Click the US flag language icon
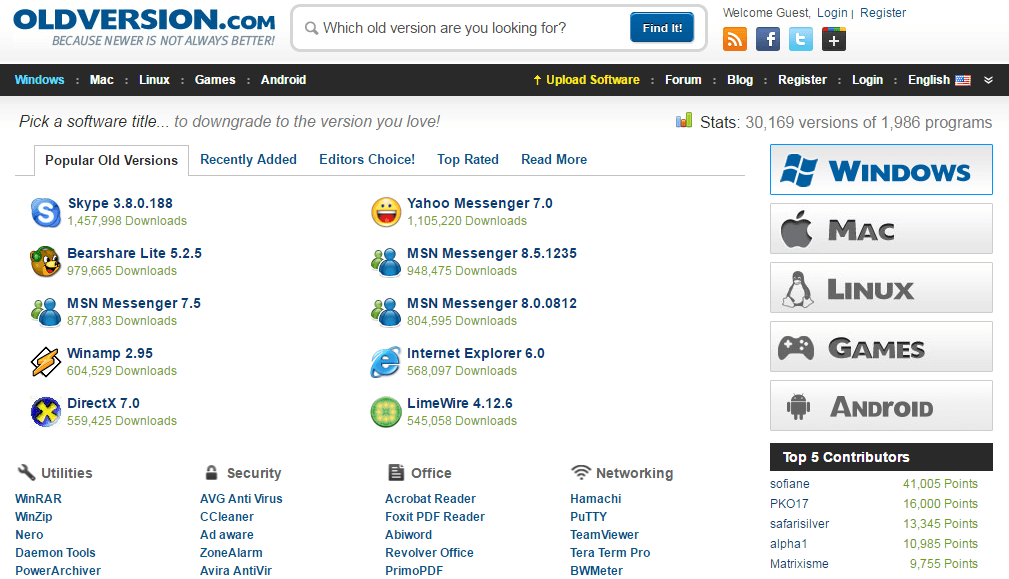Viewport: 1009px width, 579px height. pos(963,80)
